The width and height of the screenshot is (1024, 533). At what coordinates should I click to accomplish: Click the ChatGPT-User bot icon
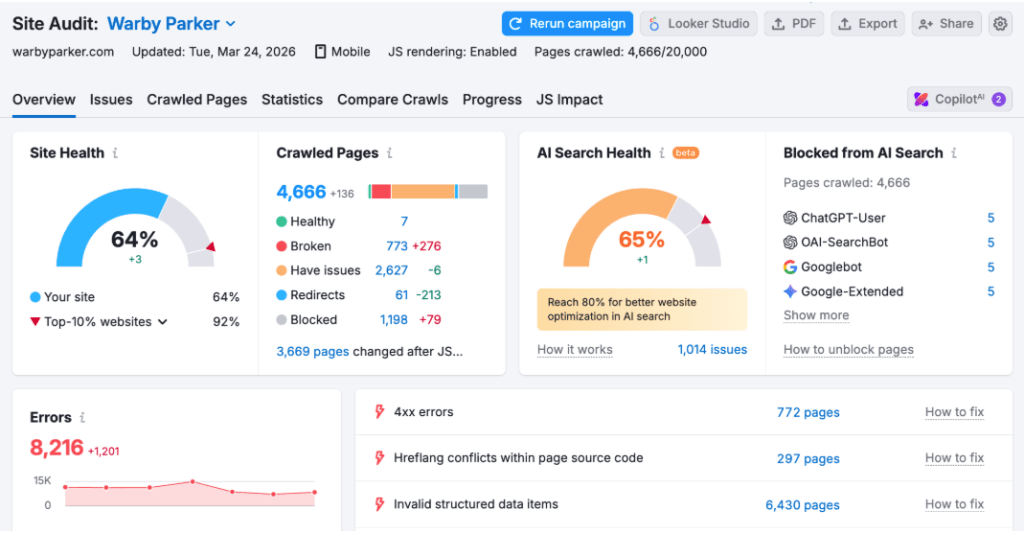click(x=790, y=218)
